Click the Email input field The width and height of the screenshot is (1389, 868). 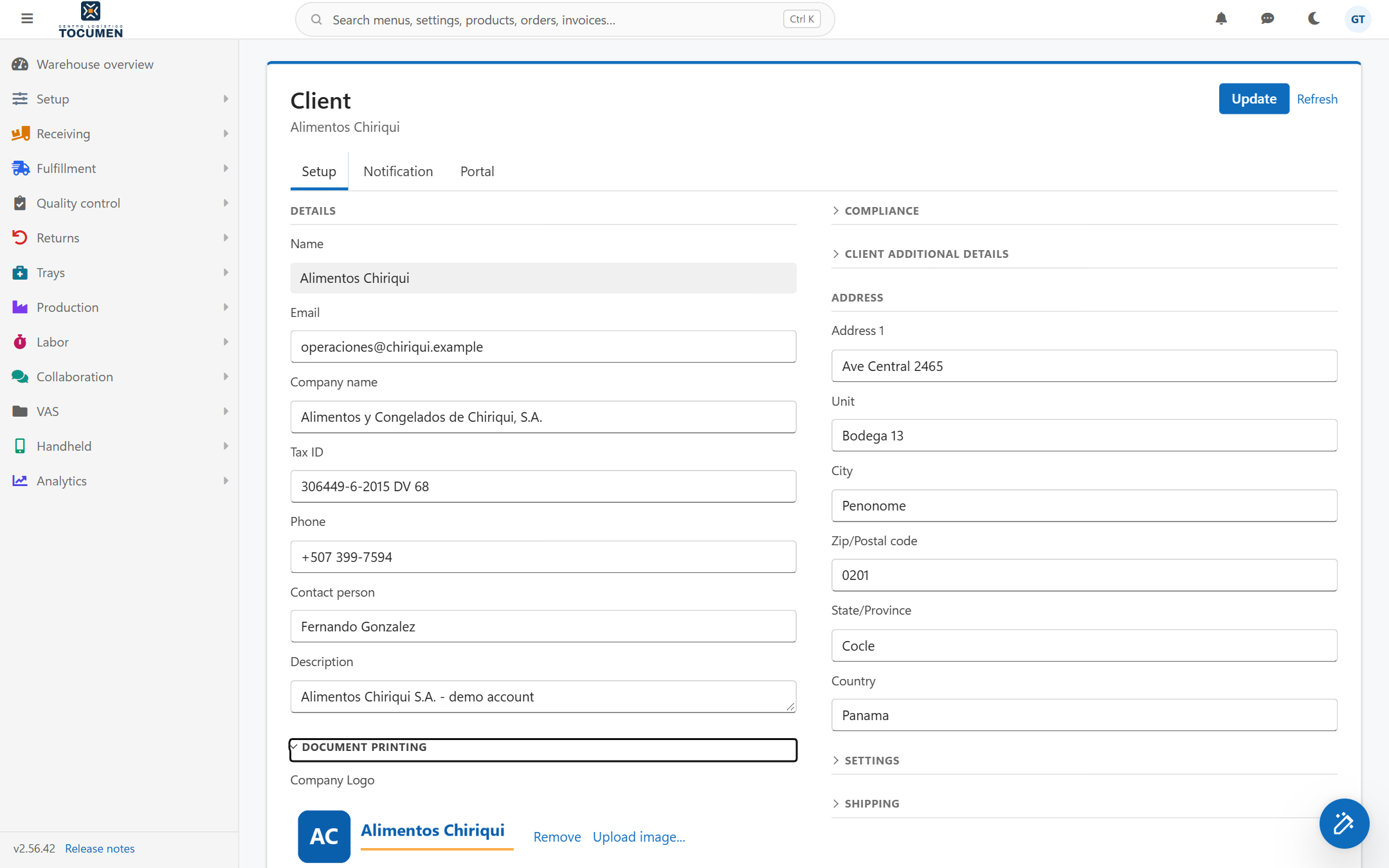543,347
